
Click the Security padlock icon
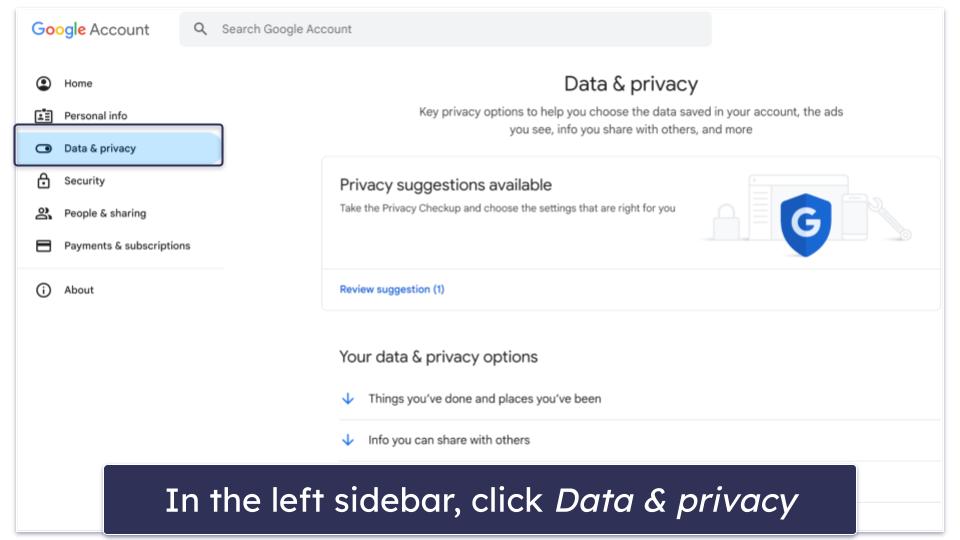point(43,181)
